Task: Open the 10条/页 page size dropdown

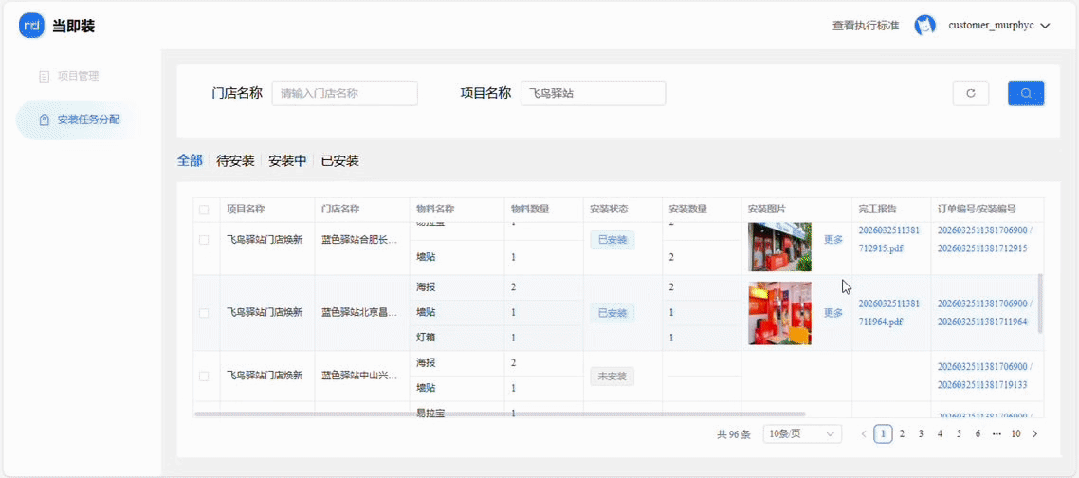Action: [x=802, y=434]
